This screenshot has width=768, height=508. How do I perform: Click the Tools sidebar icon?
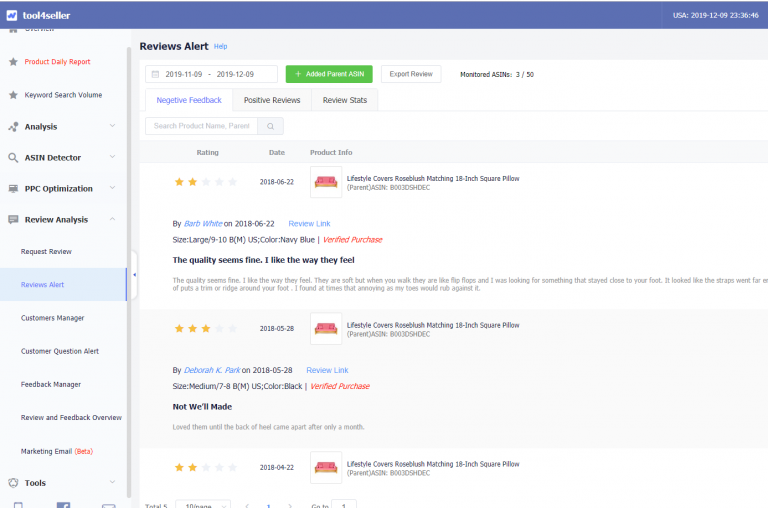13,483
